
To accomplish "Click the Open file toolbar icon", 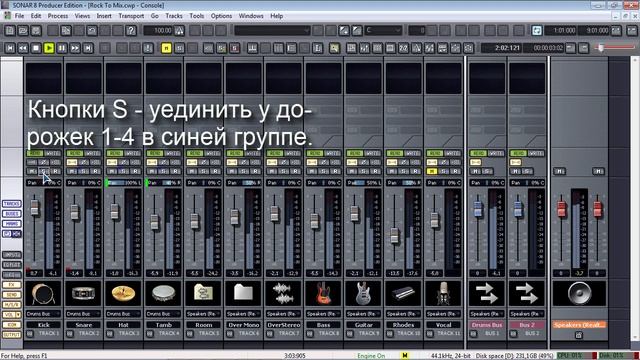I will point(23,31).
